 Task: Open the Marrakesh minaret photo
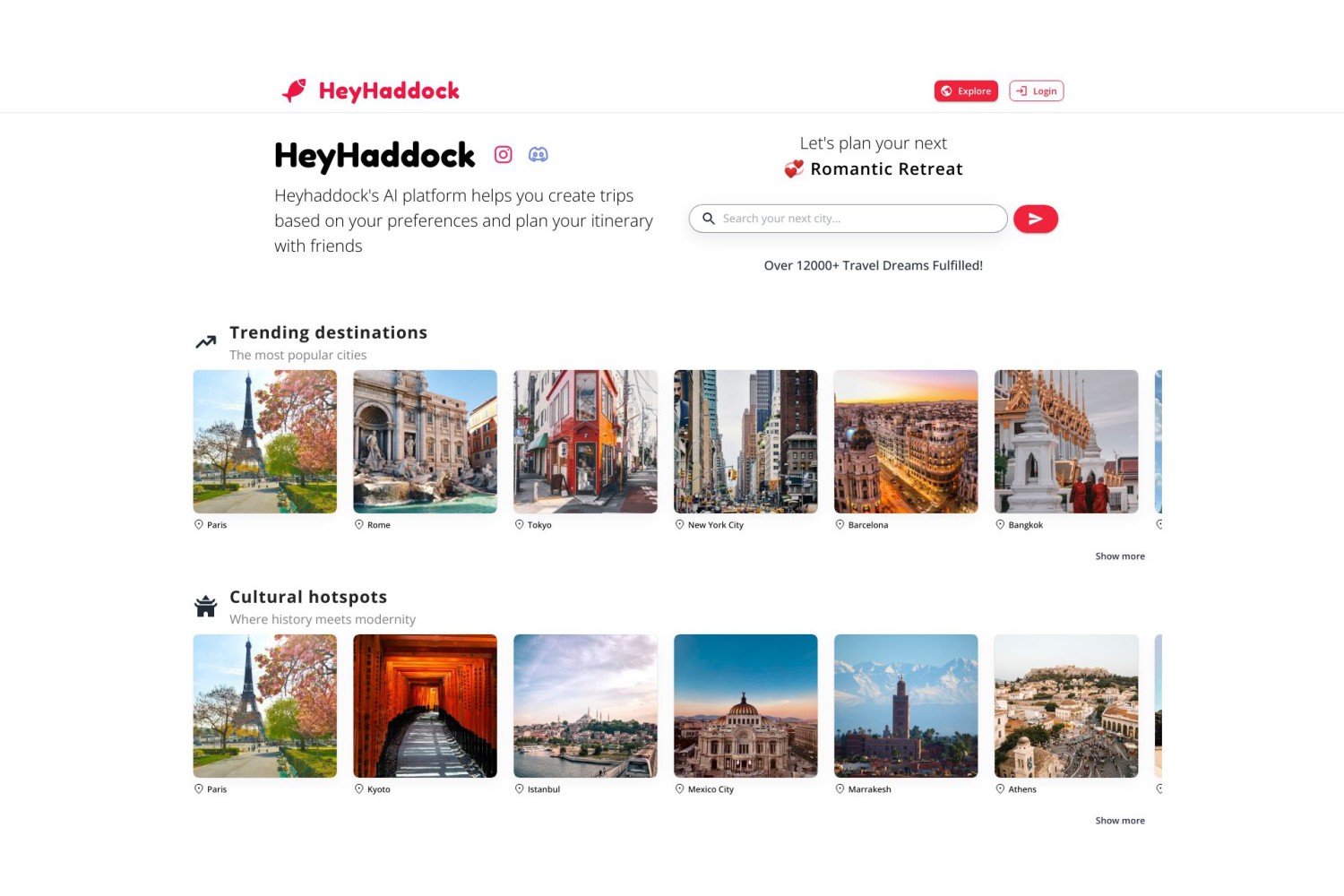(x=907, y=706)
